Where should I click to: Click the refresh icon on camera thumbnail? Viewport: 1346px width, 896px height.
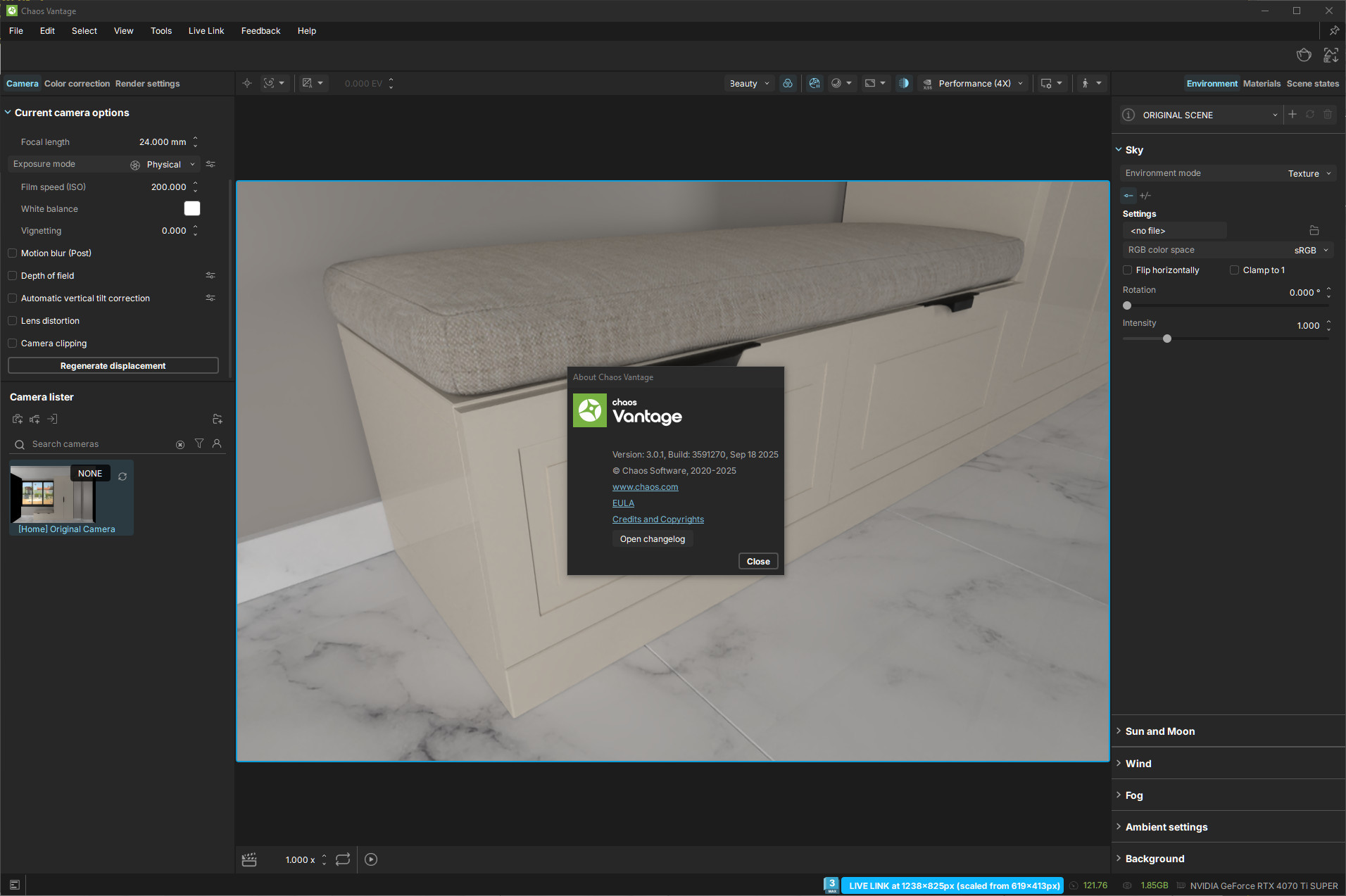pos(122,477)
